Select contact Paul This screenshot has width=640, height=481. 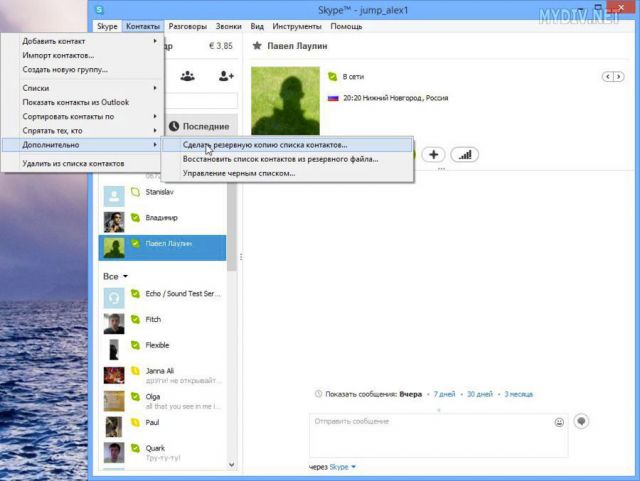[162, 426]
